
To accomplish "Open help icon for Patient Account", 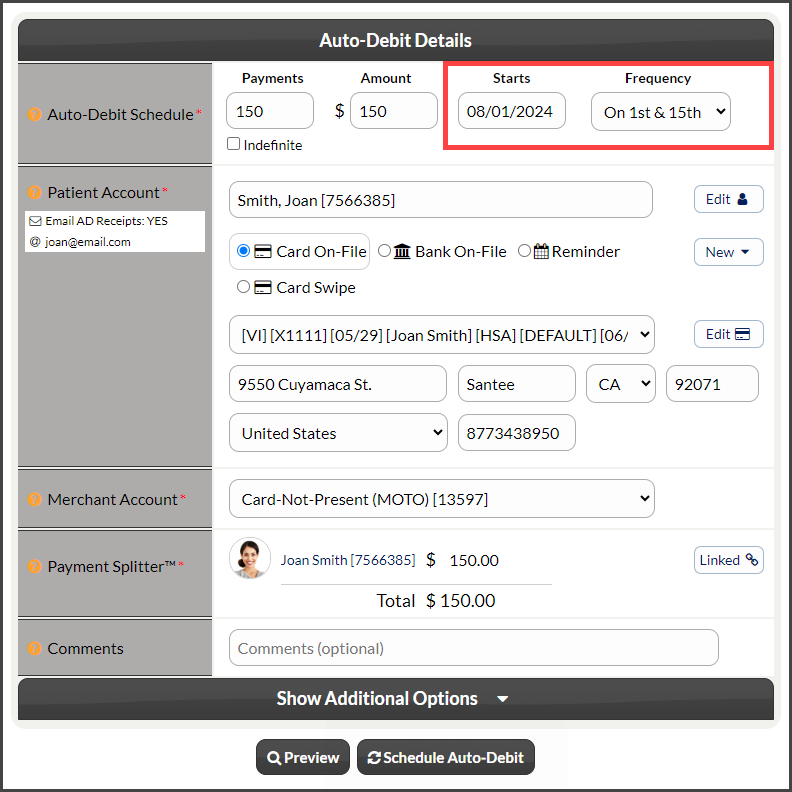I will (34, 192).
